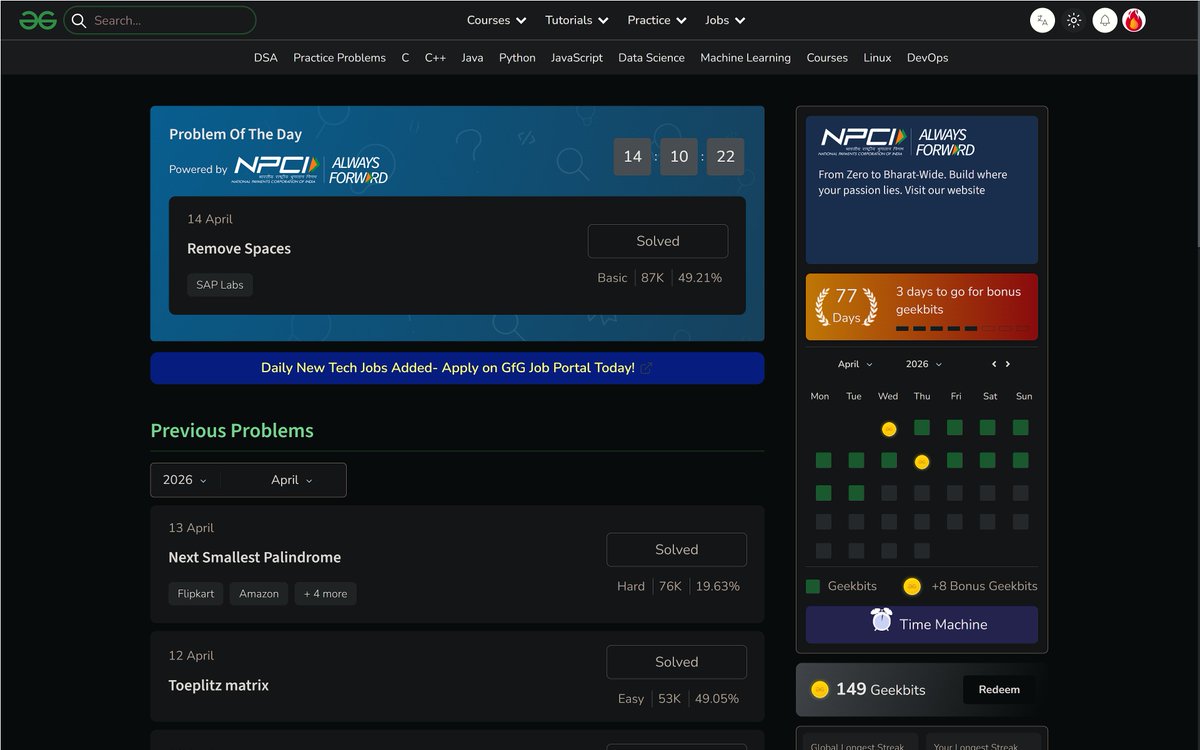Focus the Search input field

(x=160, y=20)
